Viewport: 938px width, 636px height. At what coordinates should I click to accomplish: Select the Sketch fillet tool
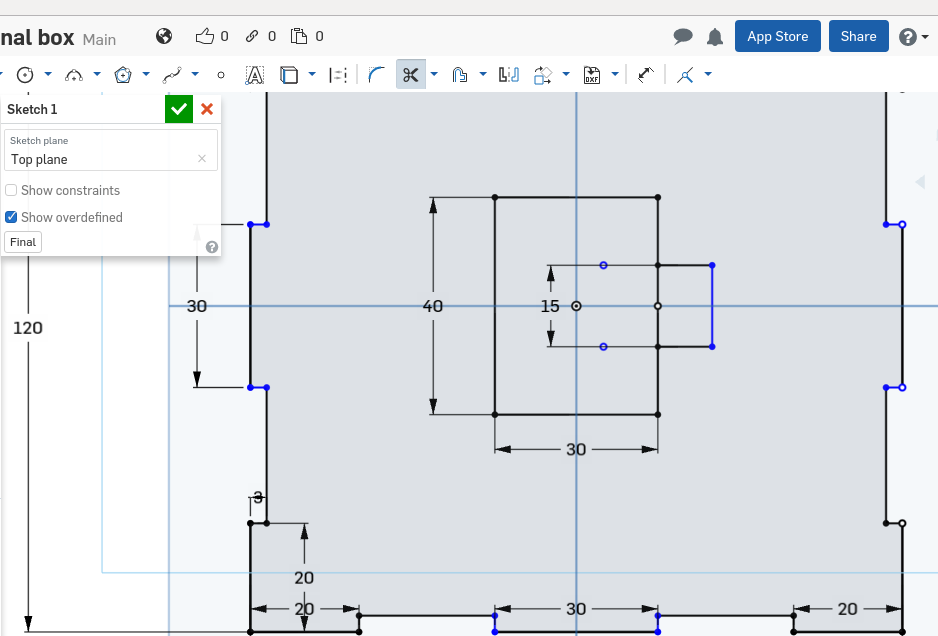[376, 75]
